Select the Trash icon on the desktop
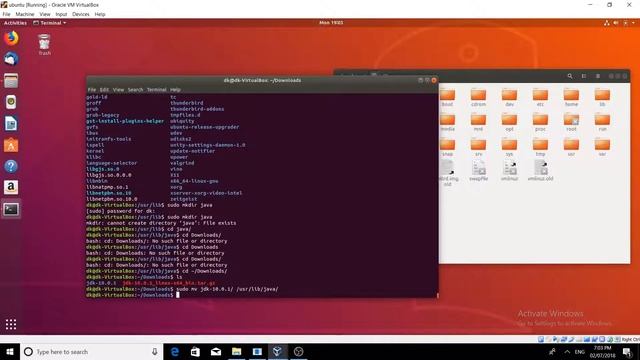This screenshot has height=360, width=640. 44,45
